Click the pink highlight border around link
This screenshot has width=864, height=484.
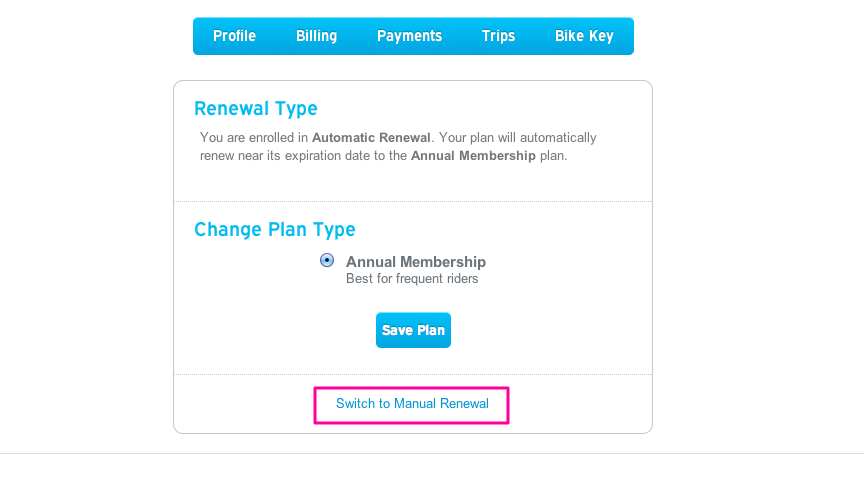click(x=412, y=388)
